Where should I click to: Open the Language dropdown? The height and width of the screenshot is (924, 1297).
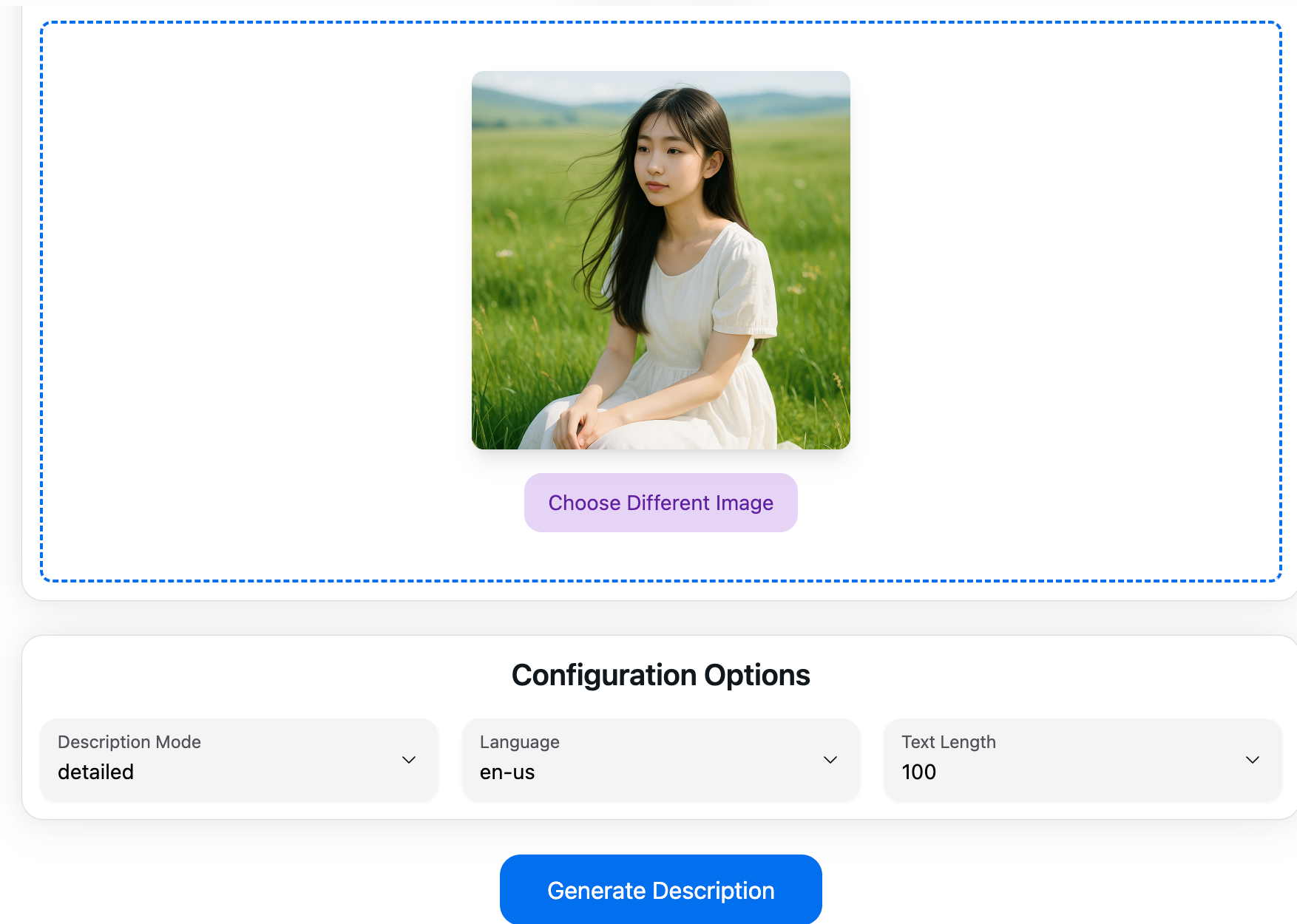point(660,759)
